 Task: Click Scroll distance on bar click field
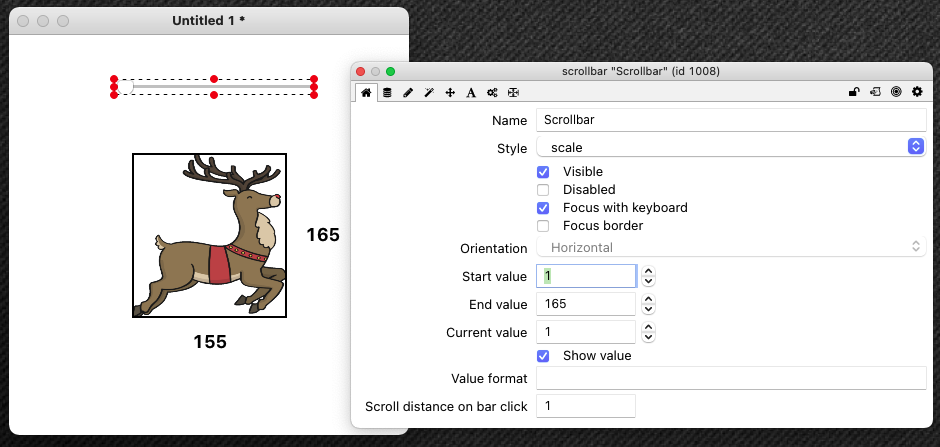tap(586, 406)
